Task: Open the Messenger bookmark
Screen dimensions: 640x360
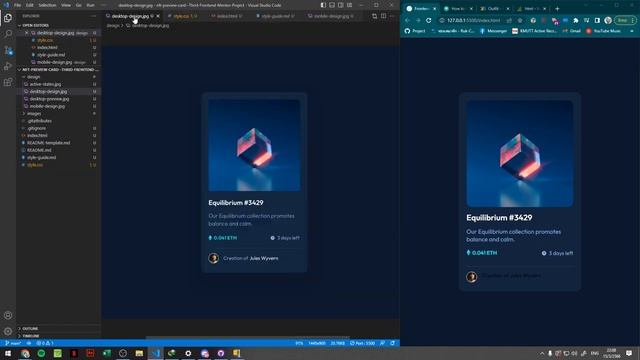Action: tap(493, 31)
